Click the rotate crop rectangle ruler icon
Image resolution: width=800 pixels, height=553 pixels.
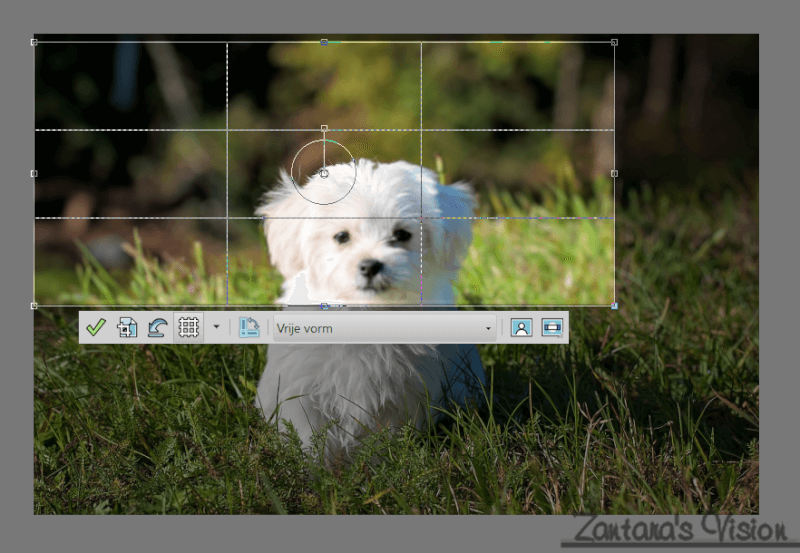[x=249, y=328]
